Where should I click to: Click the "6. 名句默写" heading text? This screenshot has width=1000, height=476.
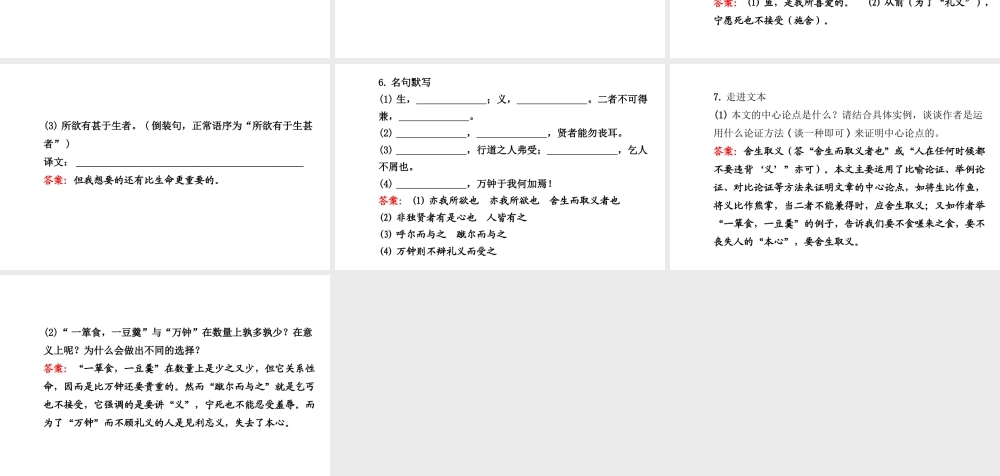click(x=404, y=82)
